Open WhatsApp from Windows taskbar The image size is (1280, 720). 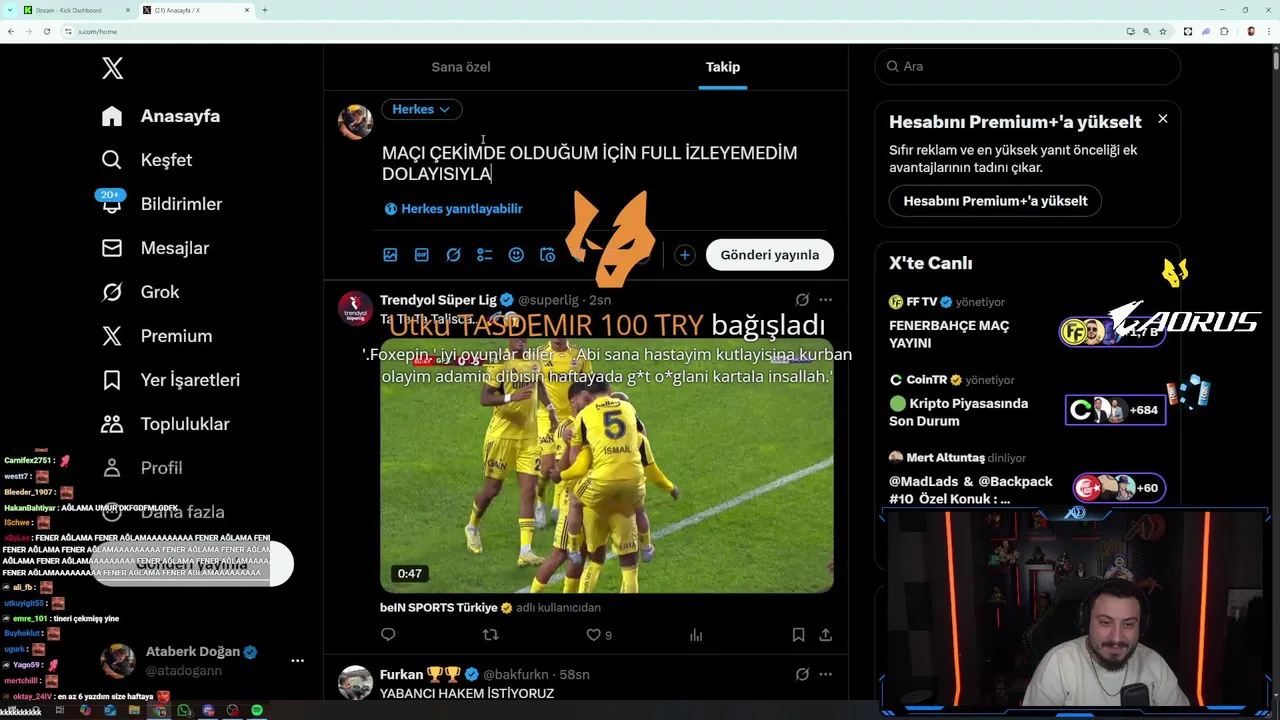tap(184, 710)
